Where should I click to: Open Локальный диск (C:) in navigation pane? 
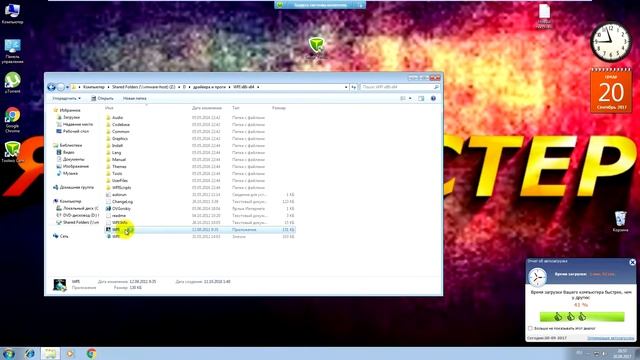click(80, 208)
